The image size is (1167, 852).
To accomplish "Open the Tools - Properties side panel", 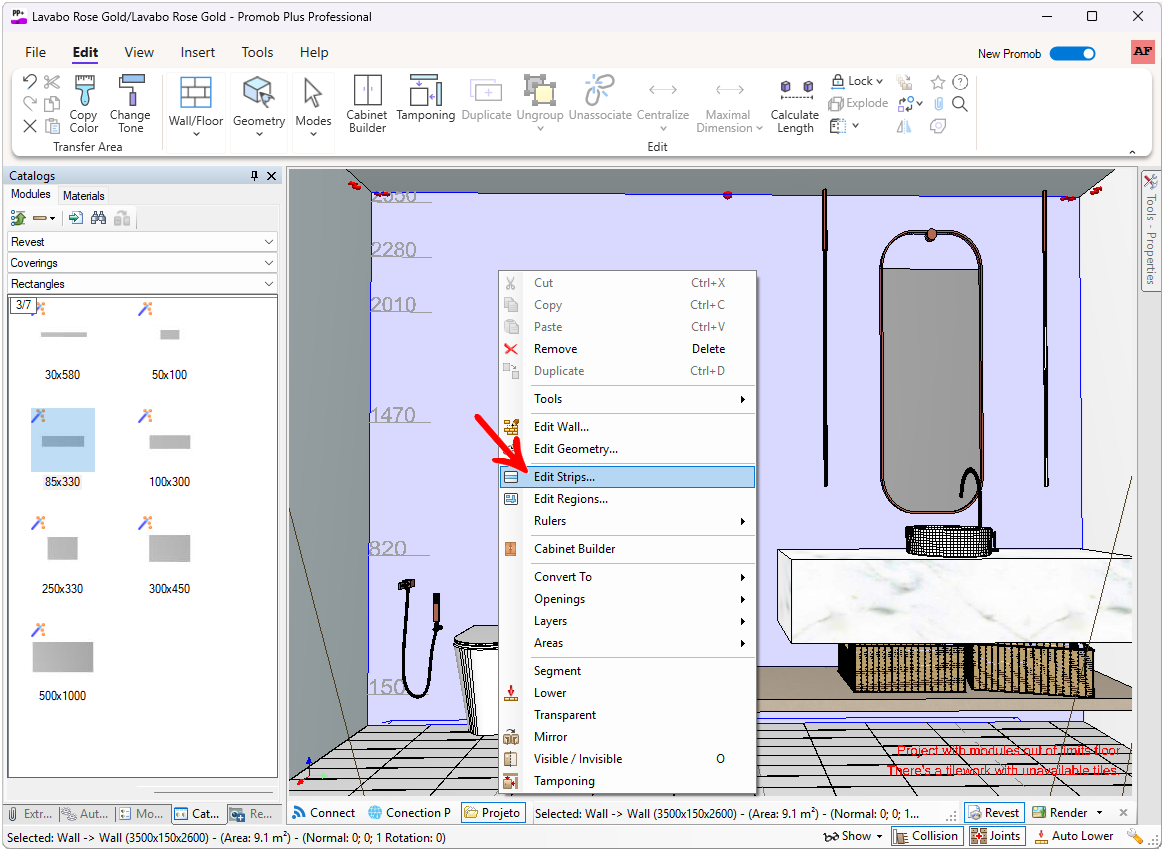I will pyautogui.click(x=1151, y=229).
